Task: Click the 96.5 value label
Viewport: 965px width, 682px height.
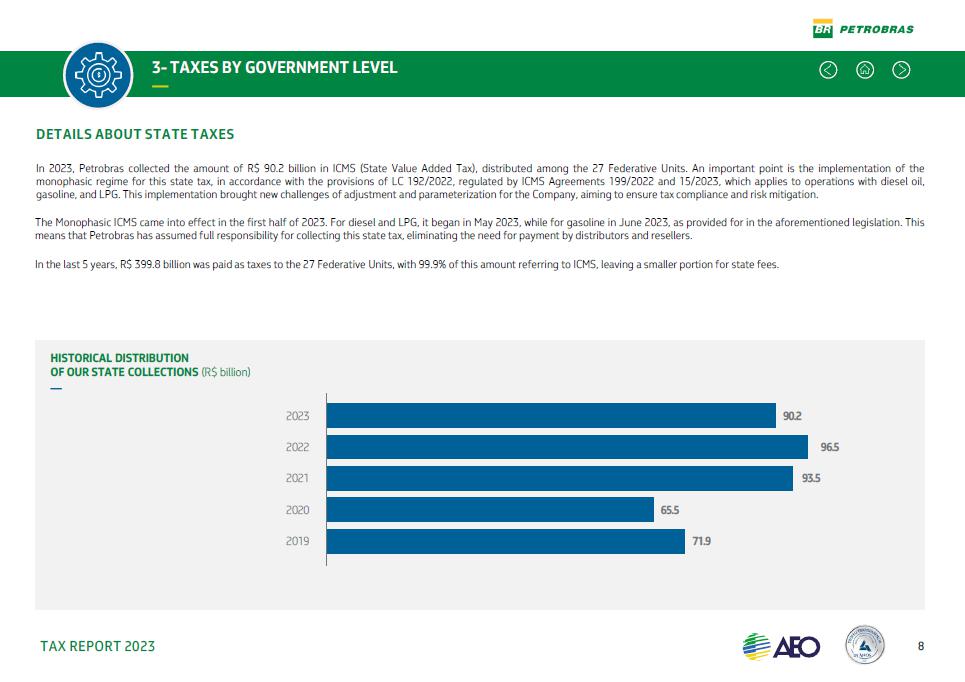Action: [x=827, y=447]
